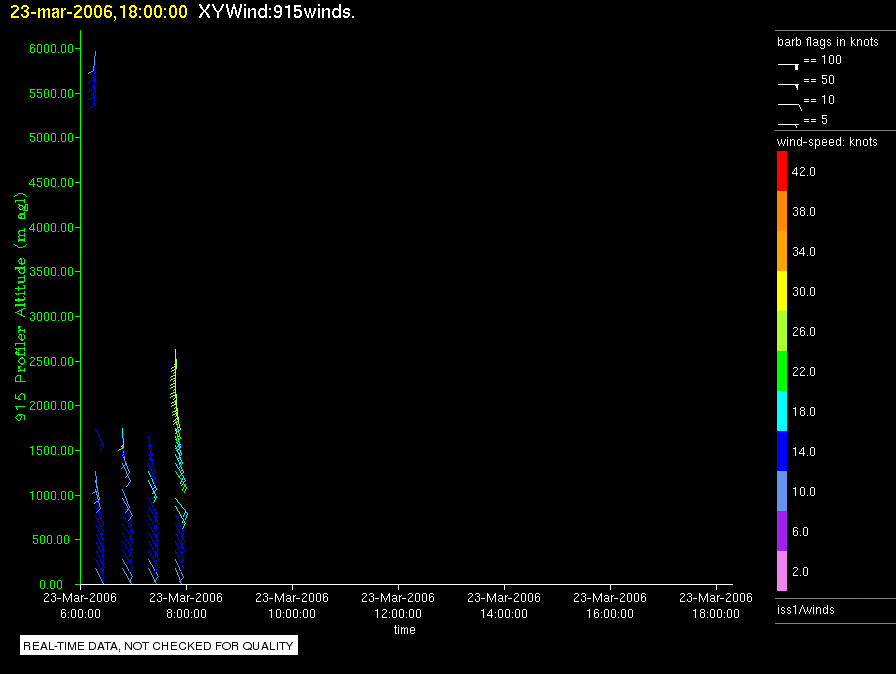Viewport: 896px width, 674px height.
Task: Click the 'iss1/winds' source label
Action: 806,610
